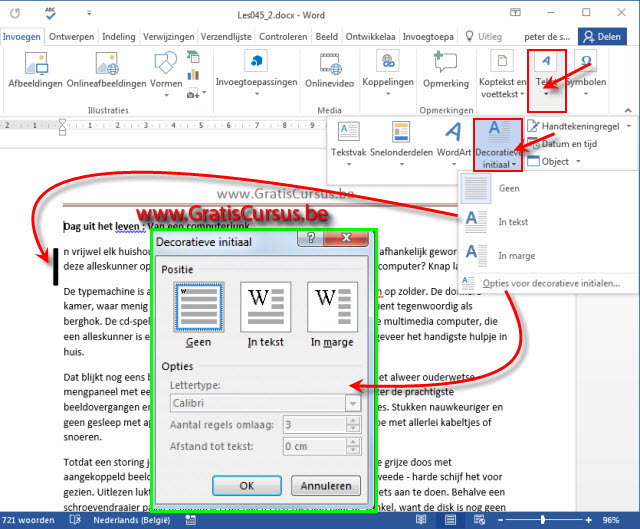Switch to Read Mode view in status bar

[x=421, y=520]
